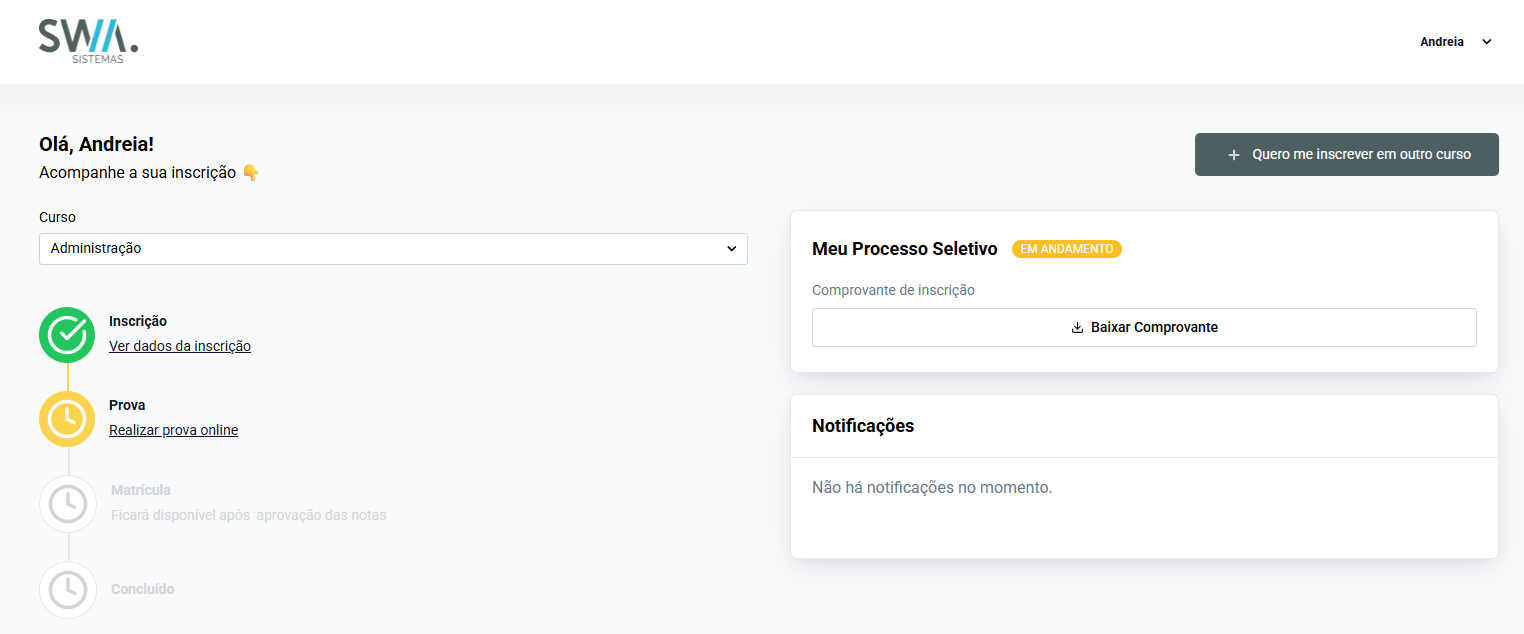Click Quero me inscrever em outro curso

pyautogui.click(x=1346, y=154)
